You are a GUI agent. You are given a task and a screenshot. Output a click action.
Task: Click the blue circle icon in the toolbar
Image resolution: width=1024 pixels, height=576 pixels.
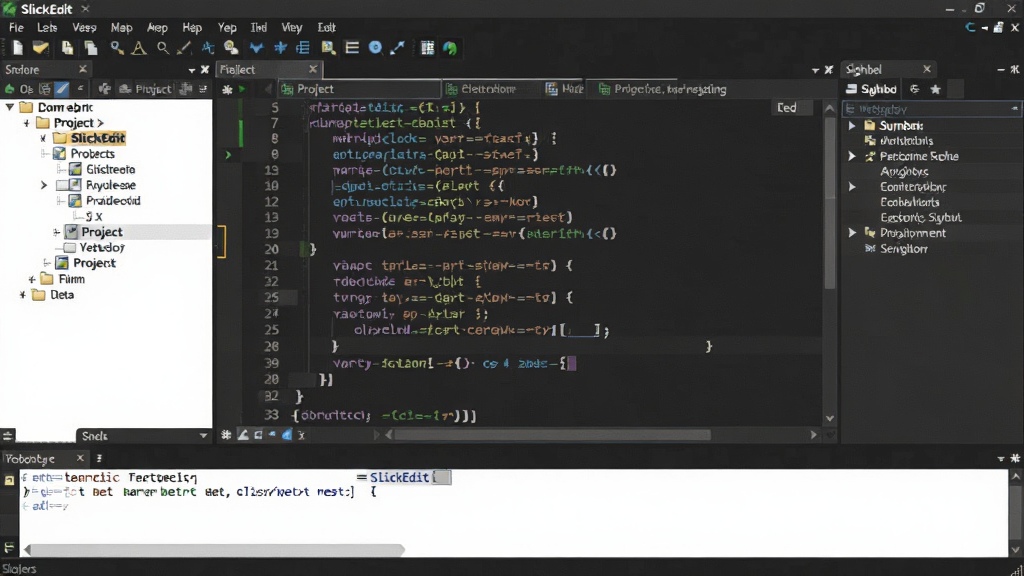coord(375,48)
